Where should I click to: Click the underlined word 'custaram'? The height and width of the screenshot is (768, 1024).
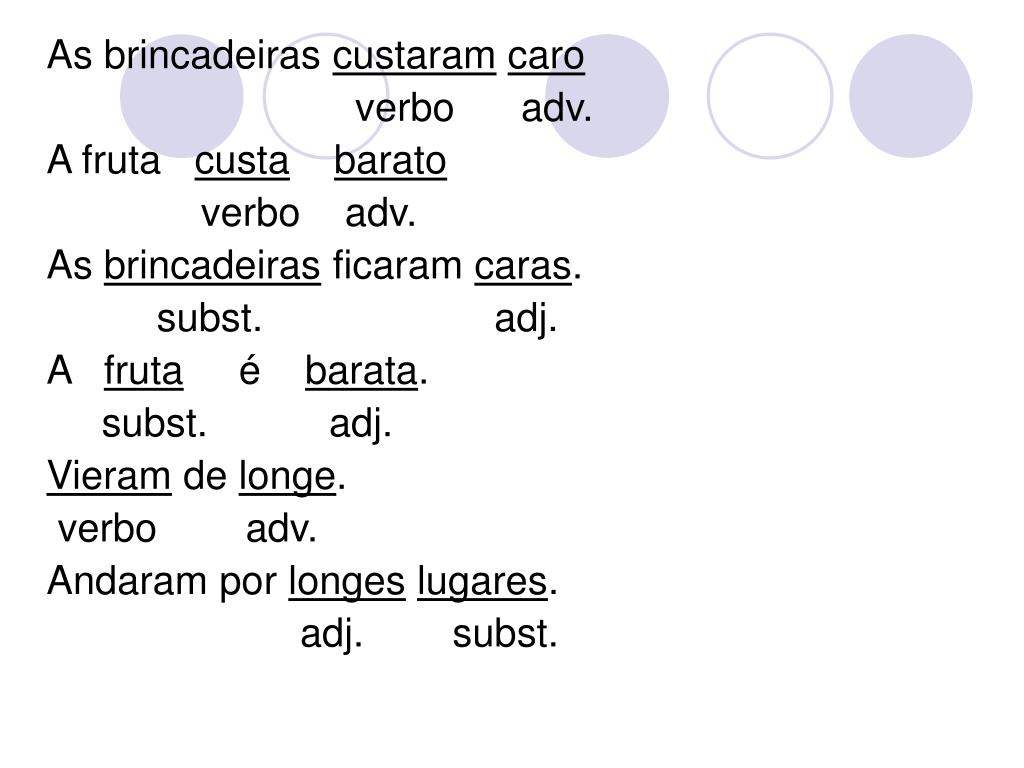[x=414, y=56]
